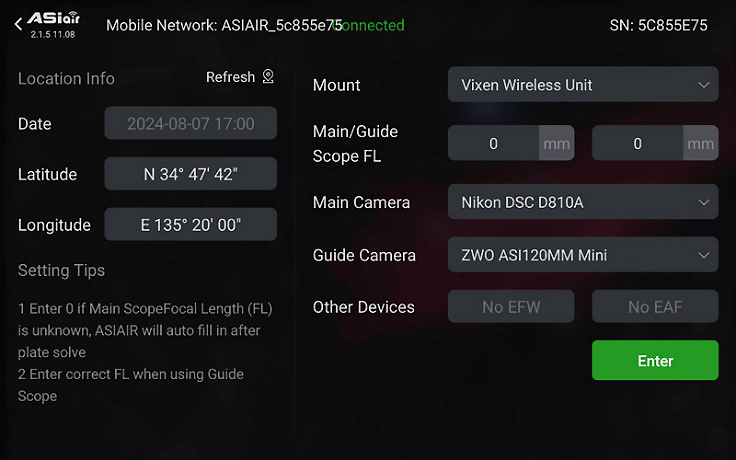Open the Mount dropdown showing Vixen Wireless Unit

pyautogui.click(x=583, y=84)
